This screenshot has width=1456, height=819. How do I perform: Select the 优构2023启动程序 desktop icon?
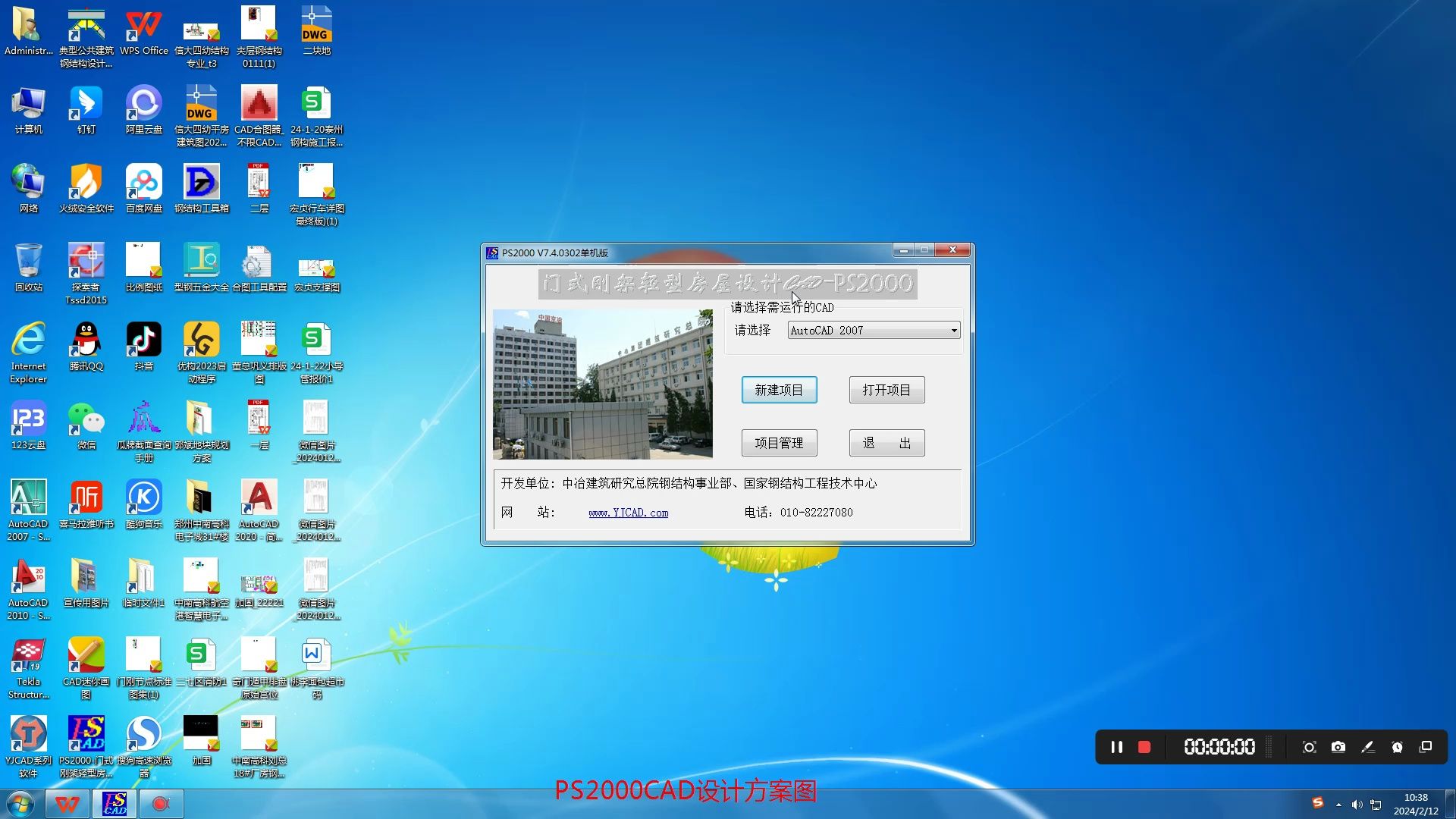(202, 353)
